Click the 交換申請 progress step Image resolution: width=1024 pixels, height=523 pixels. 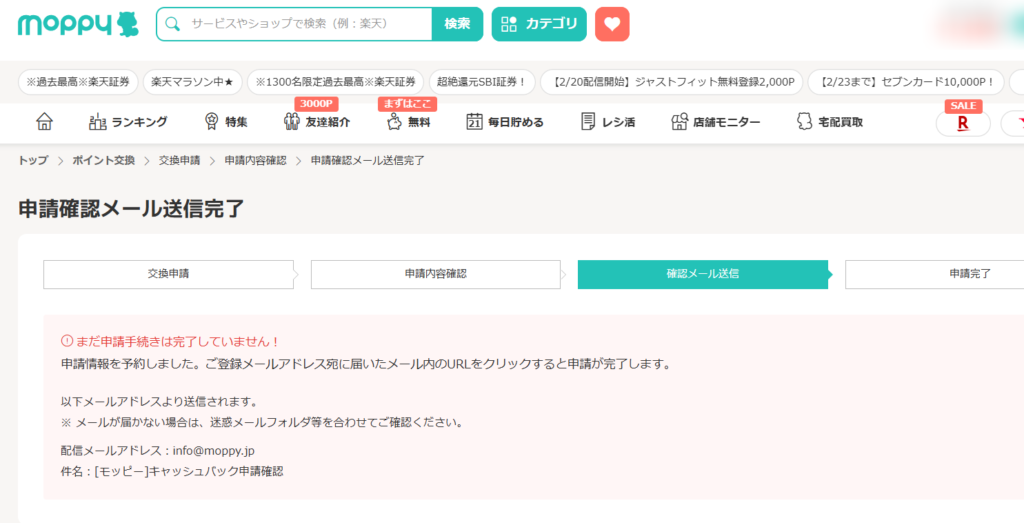click(x=168, y=274)
